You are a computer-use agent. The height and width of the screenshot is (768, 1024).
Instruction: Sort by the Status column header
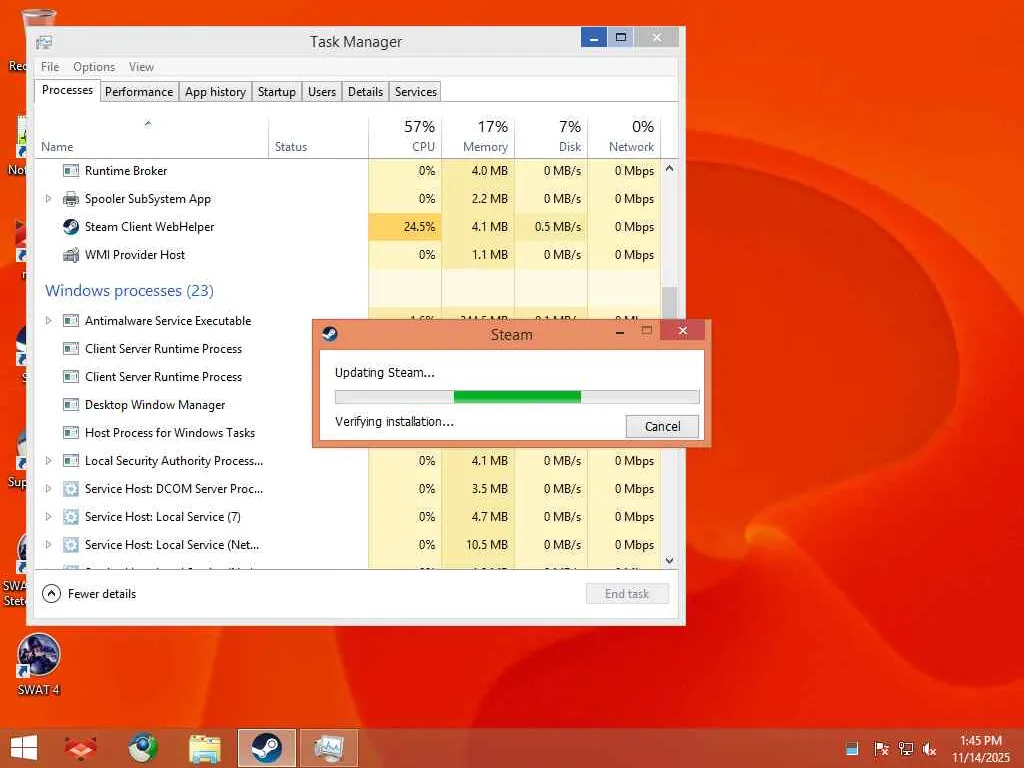319,137
